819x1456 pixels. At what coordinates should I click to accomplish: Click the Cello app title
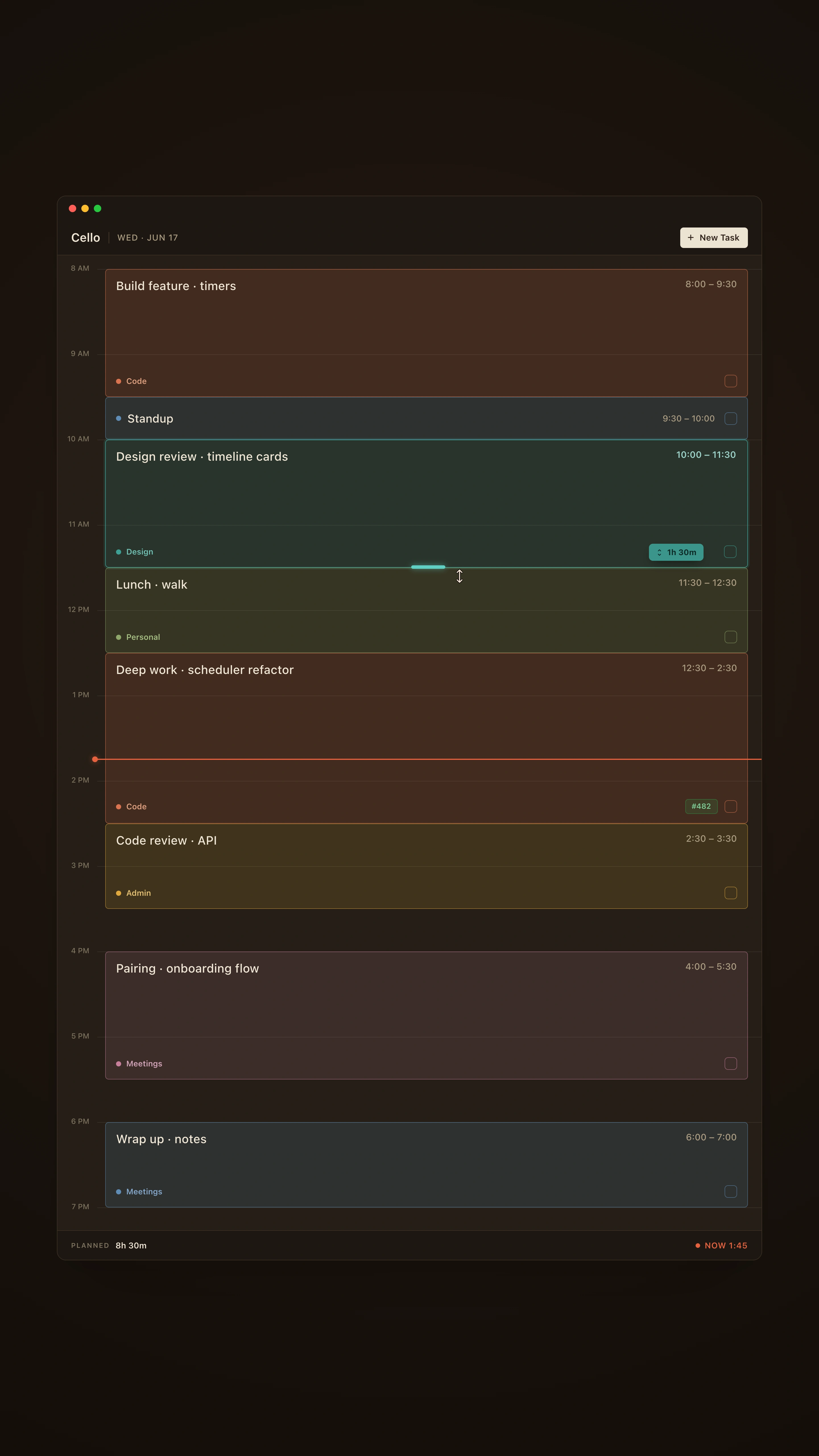click(85, 237)
